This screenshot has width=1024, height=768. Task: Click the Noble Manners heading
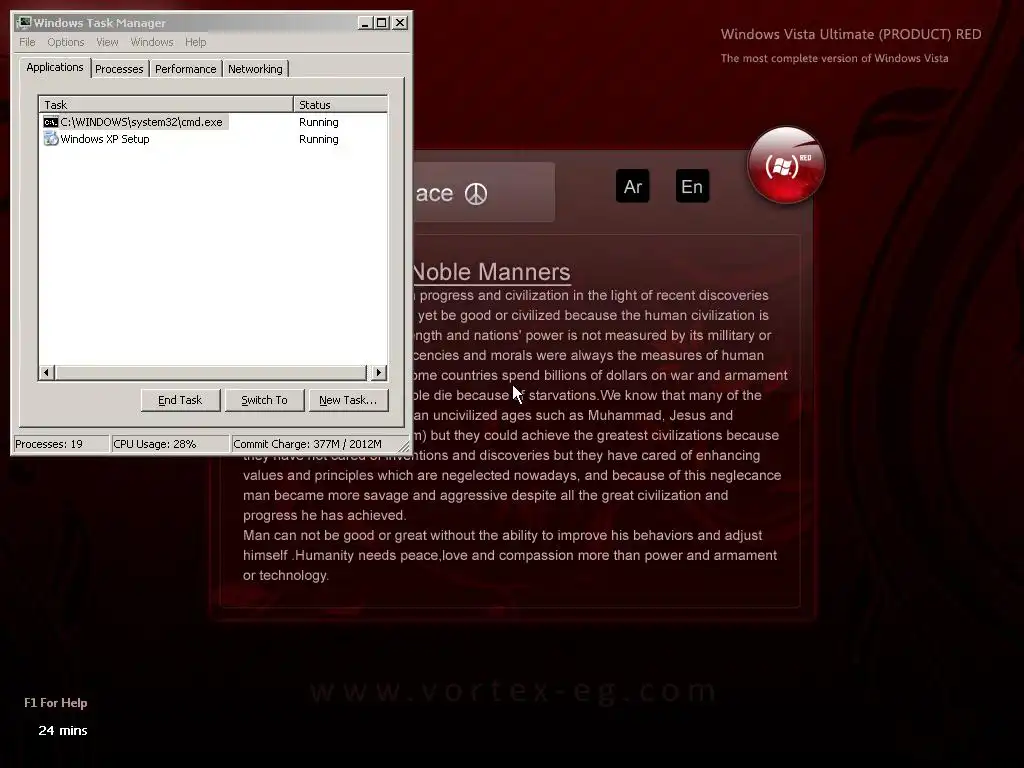tap(492, 272)
